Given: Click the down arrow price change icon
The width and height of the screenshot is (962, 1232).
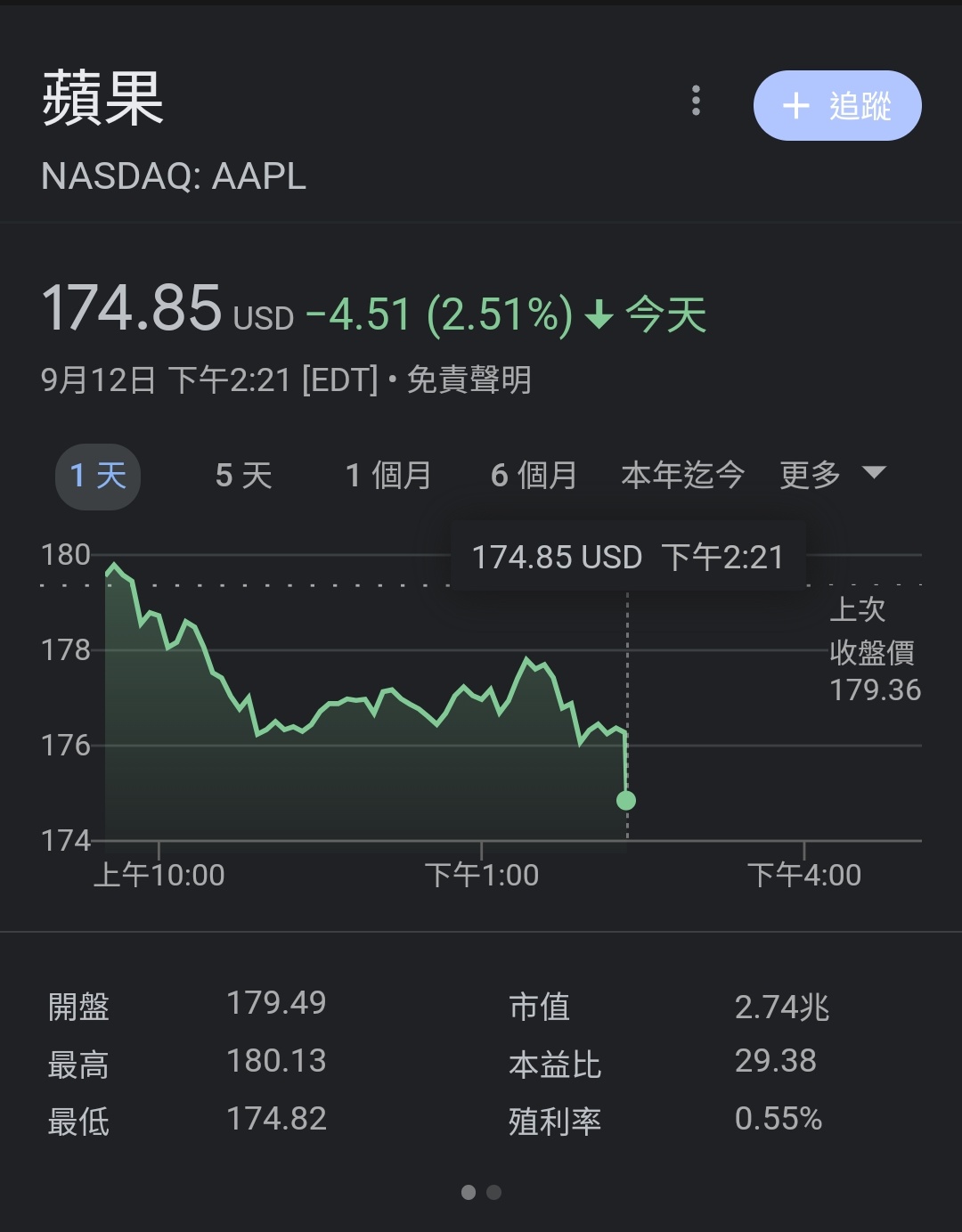Looking at the screenshot, I should 599,315.
